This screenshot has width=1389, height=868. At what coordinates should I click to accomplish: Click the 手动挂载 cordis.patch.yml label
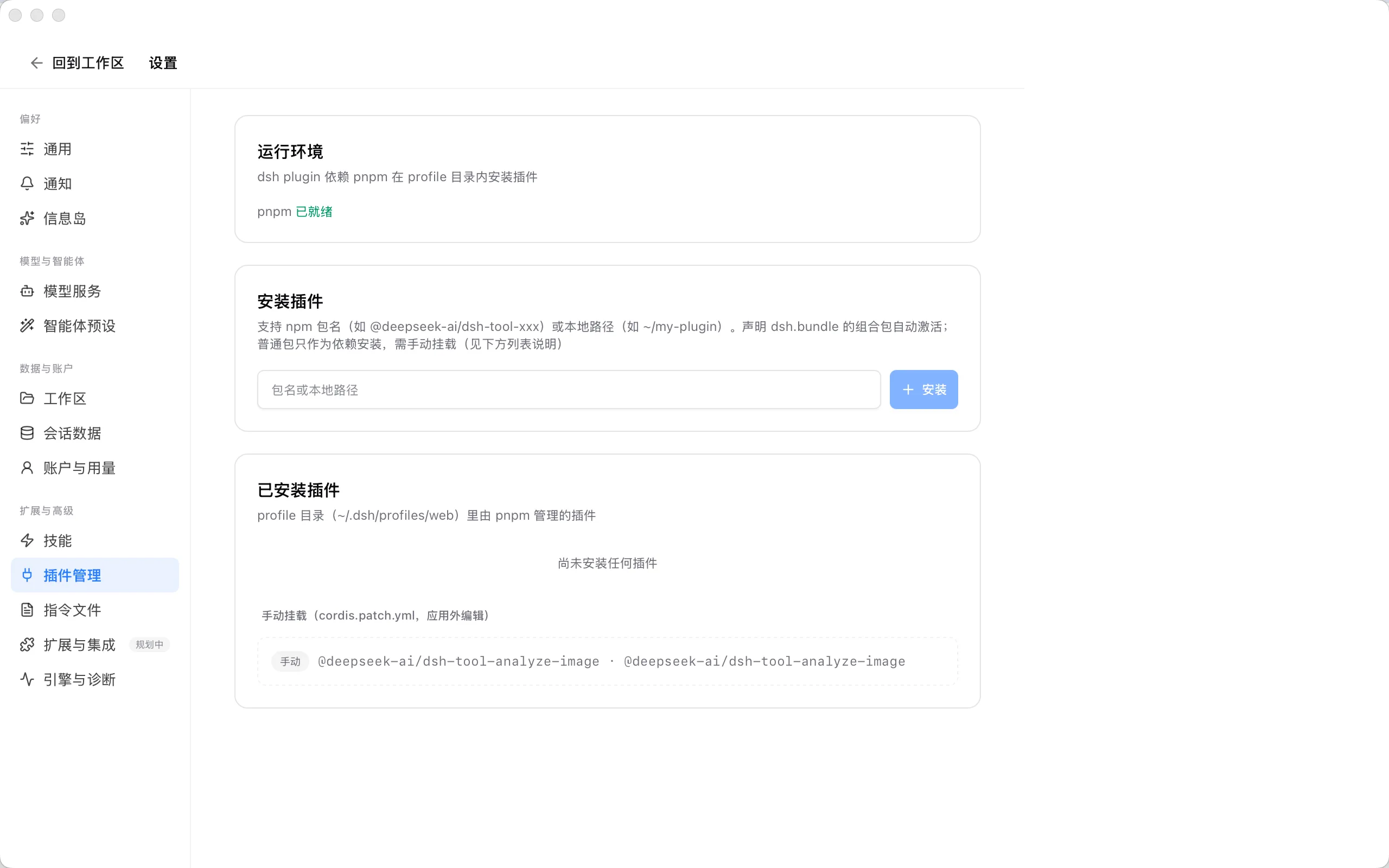click(375, 615)
